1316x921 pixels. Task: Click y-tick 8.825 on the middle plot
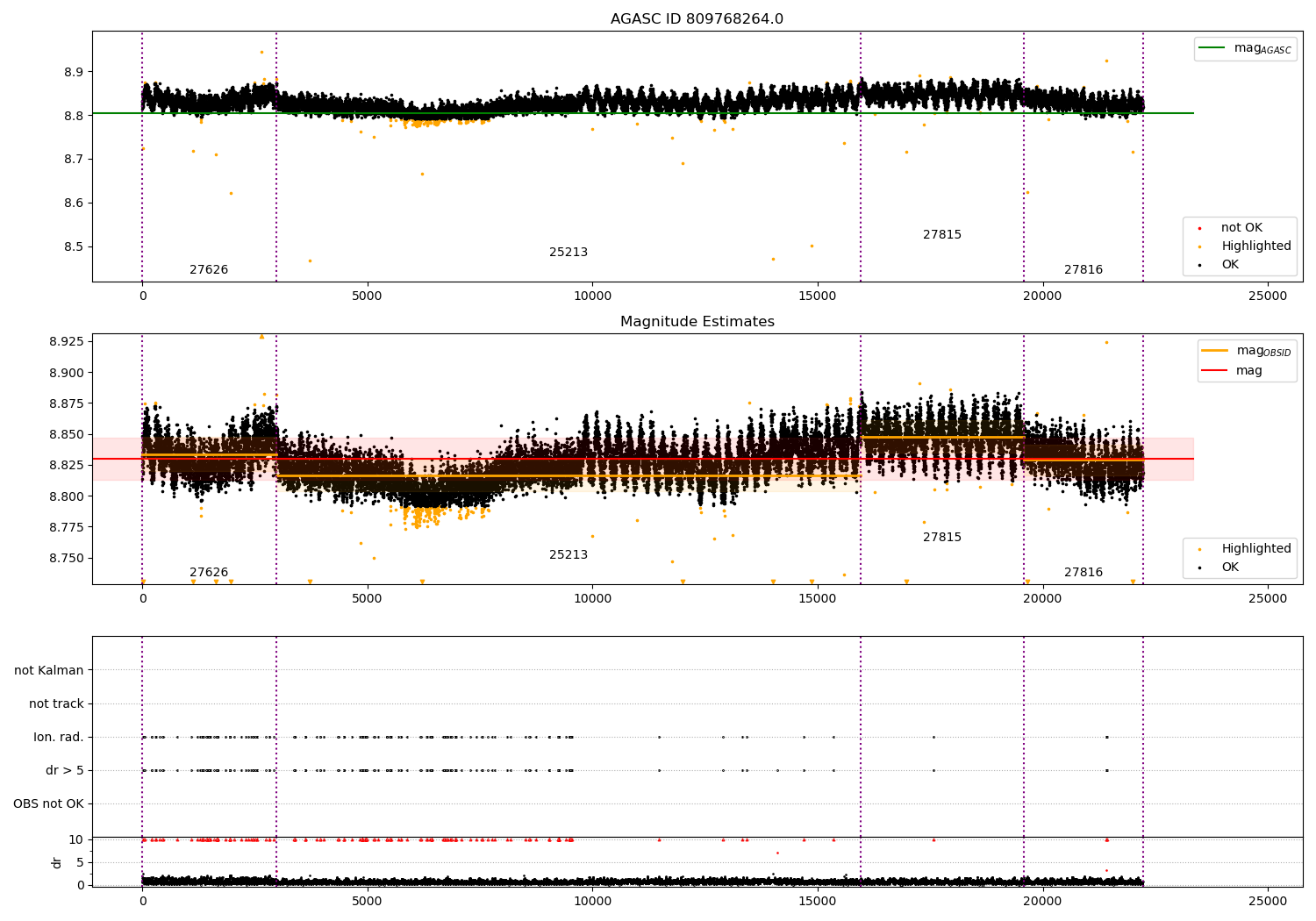coord(67,465)
